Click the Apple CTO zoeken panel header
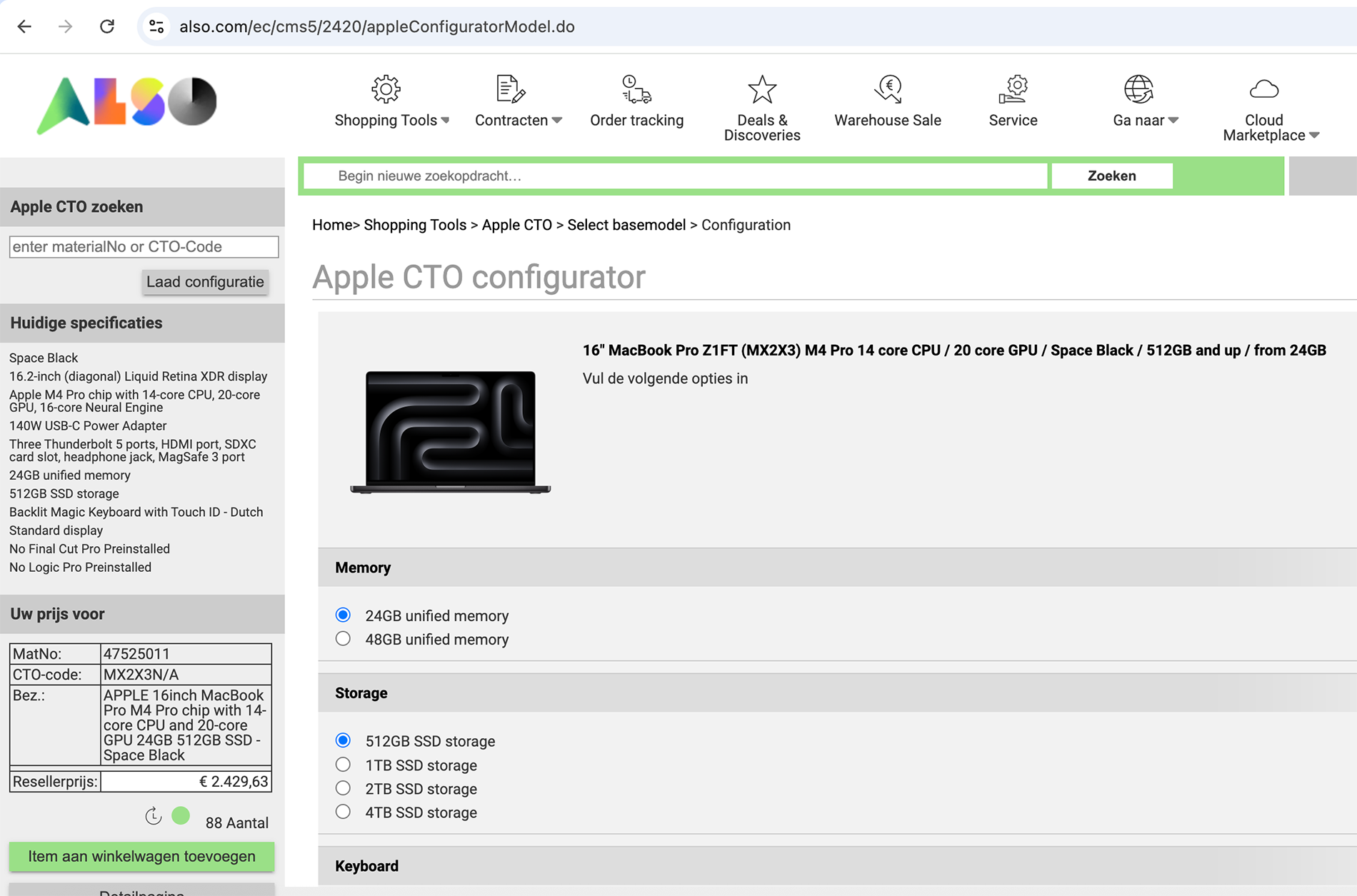The width and height of the screenshot is (1357, 896). click(142, 206)
